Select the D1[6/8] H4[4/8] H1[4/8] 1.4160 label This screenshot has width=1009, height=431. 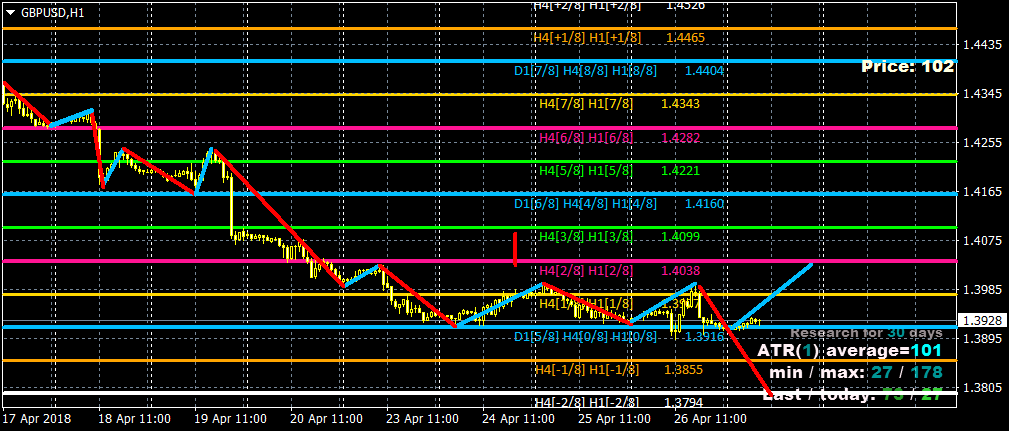(619, 204)
